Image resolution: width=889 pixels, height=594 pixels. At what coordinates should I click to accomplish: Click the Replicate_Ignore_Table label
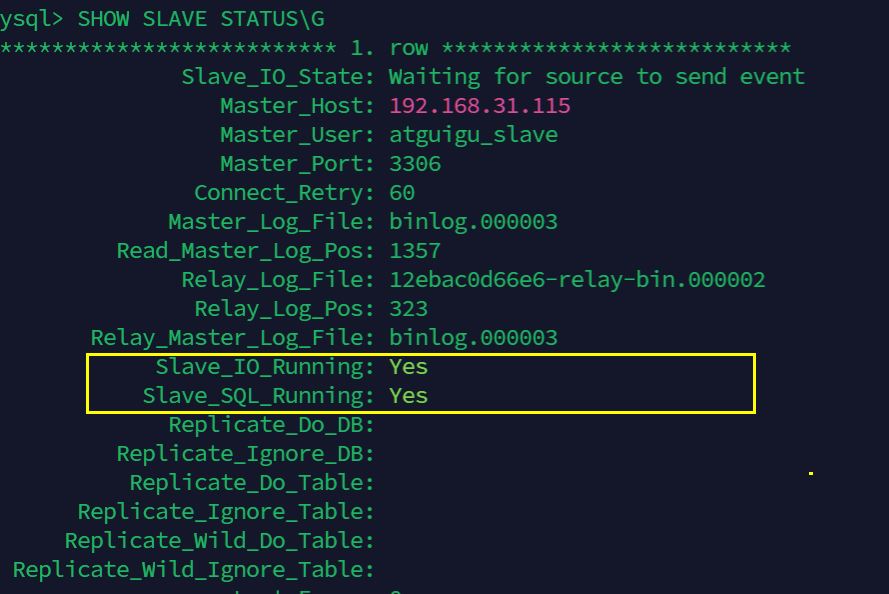click(226, 511)
